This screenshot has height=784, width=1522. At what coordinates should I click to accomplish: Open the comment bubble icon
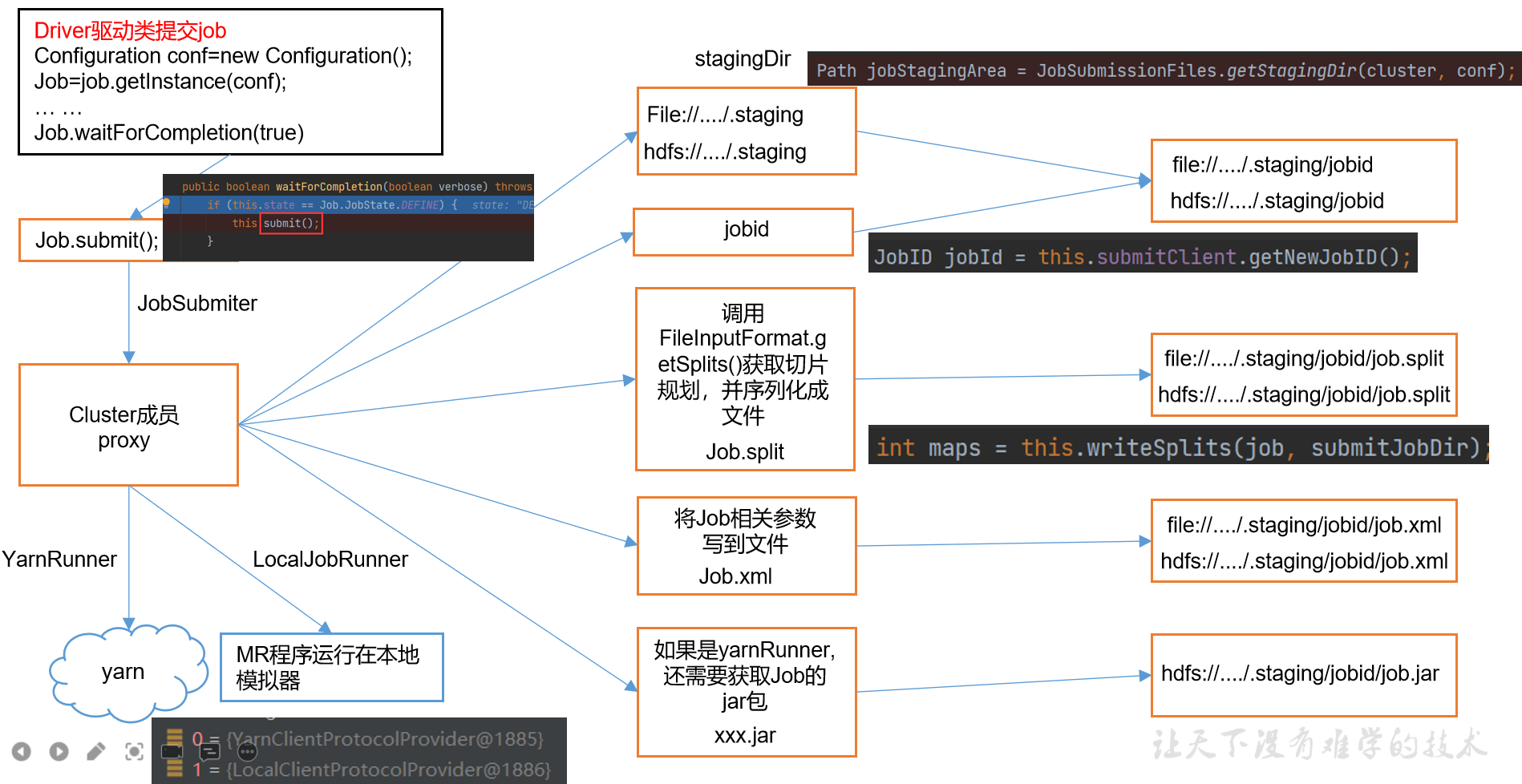(x=209, y=751)
